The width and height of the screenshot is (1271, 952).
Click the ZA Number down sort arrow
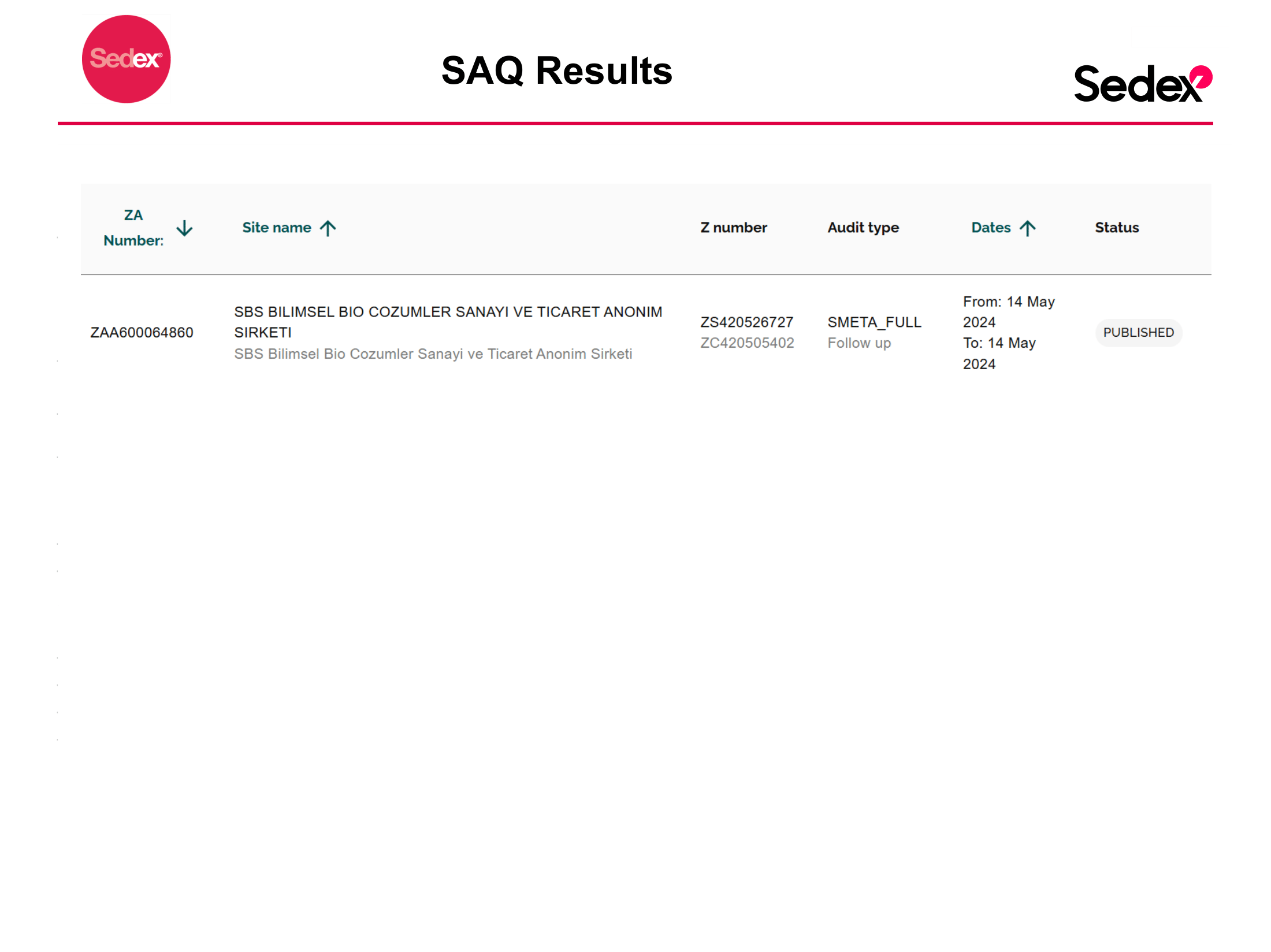coord(184,228)
